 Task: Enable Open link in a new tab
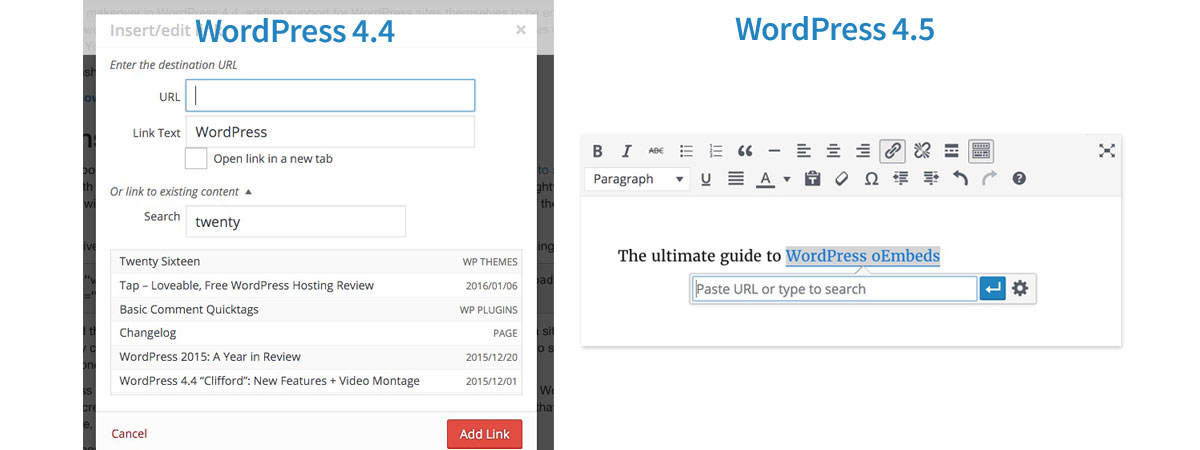(196, 158)
